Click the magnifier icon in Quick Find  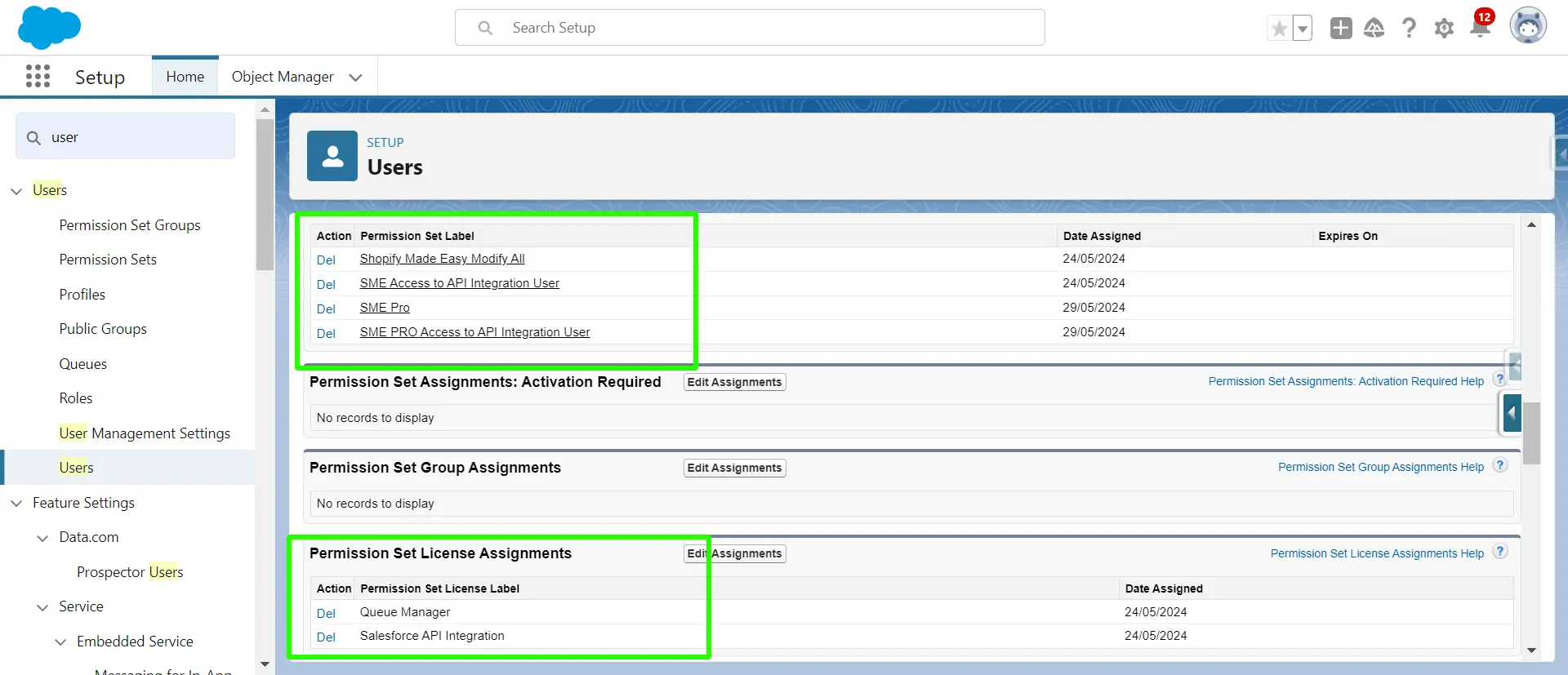[x=33, y=138]
